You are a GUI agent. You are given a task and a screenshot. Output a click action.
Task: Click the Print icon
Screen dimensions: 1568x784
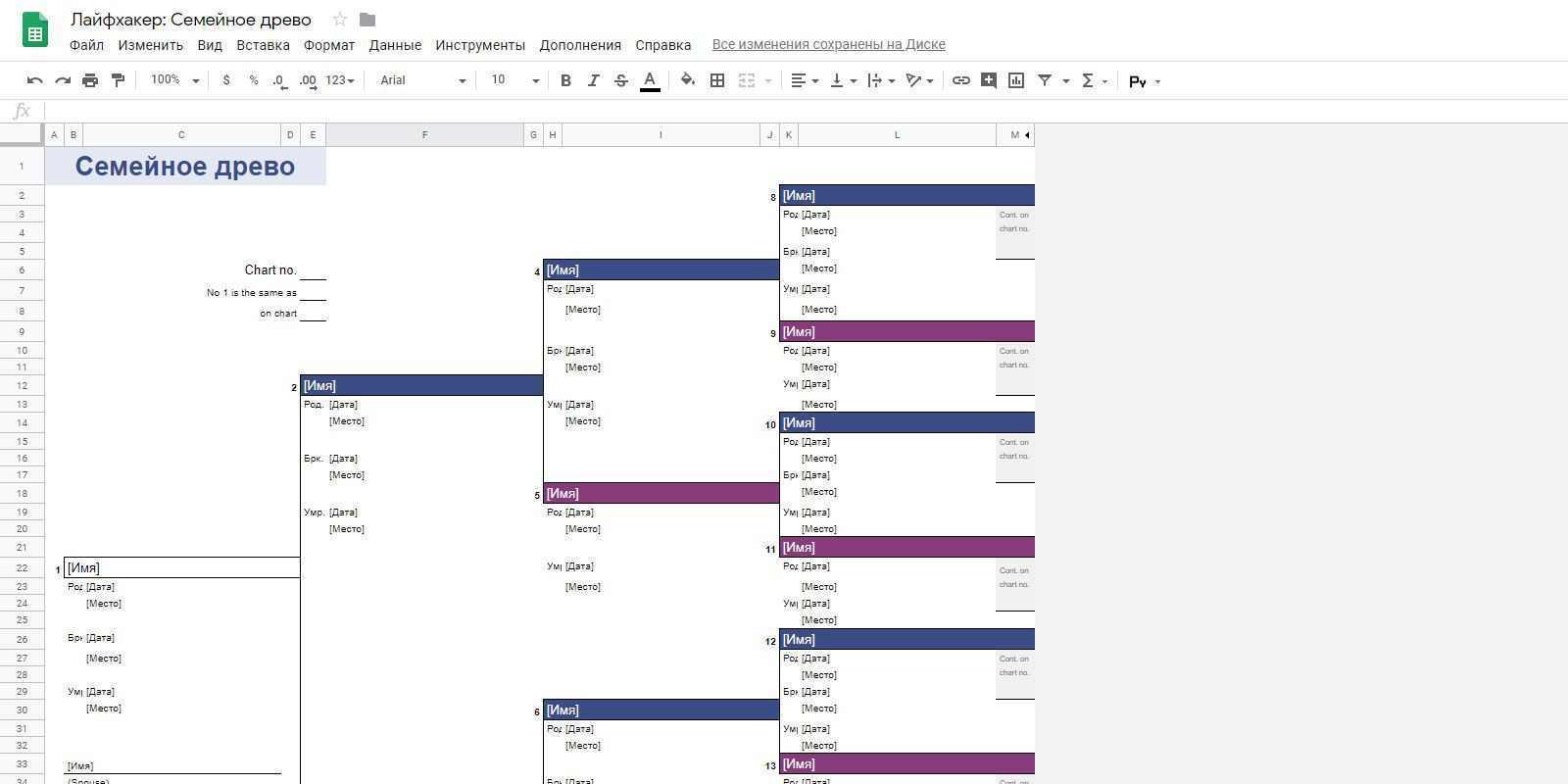point(90,80)
